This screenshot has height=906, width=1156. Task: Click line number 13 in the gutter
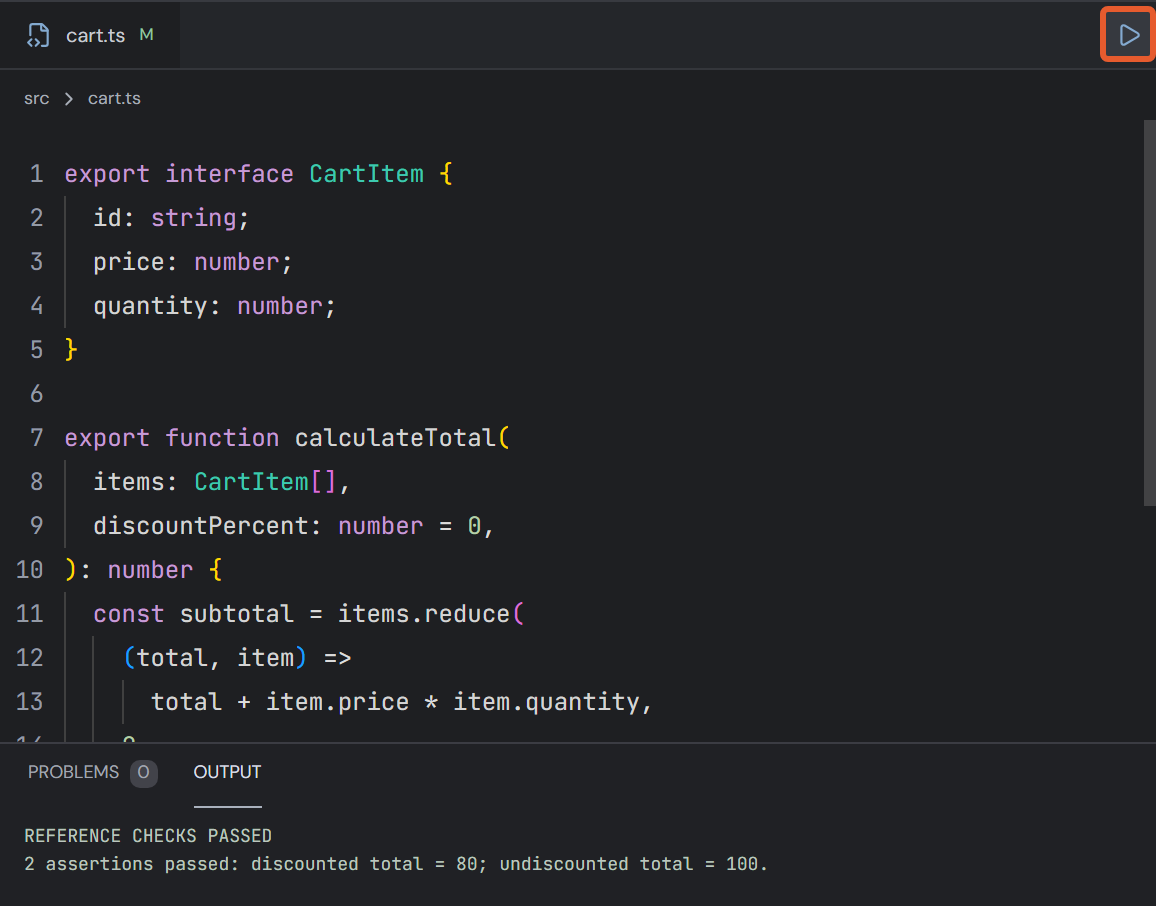[x=29, y=702]
